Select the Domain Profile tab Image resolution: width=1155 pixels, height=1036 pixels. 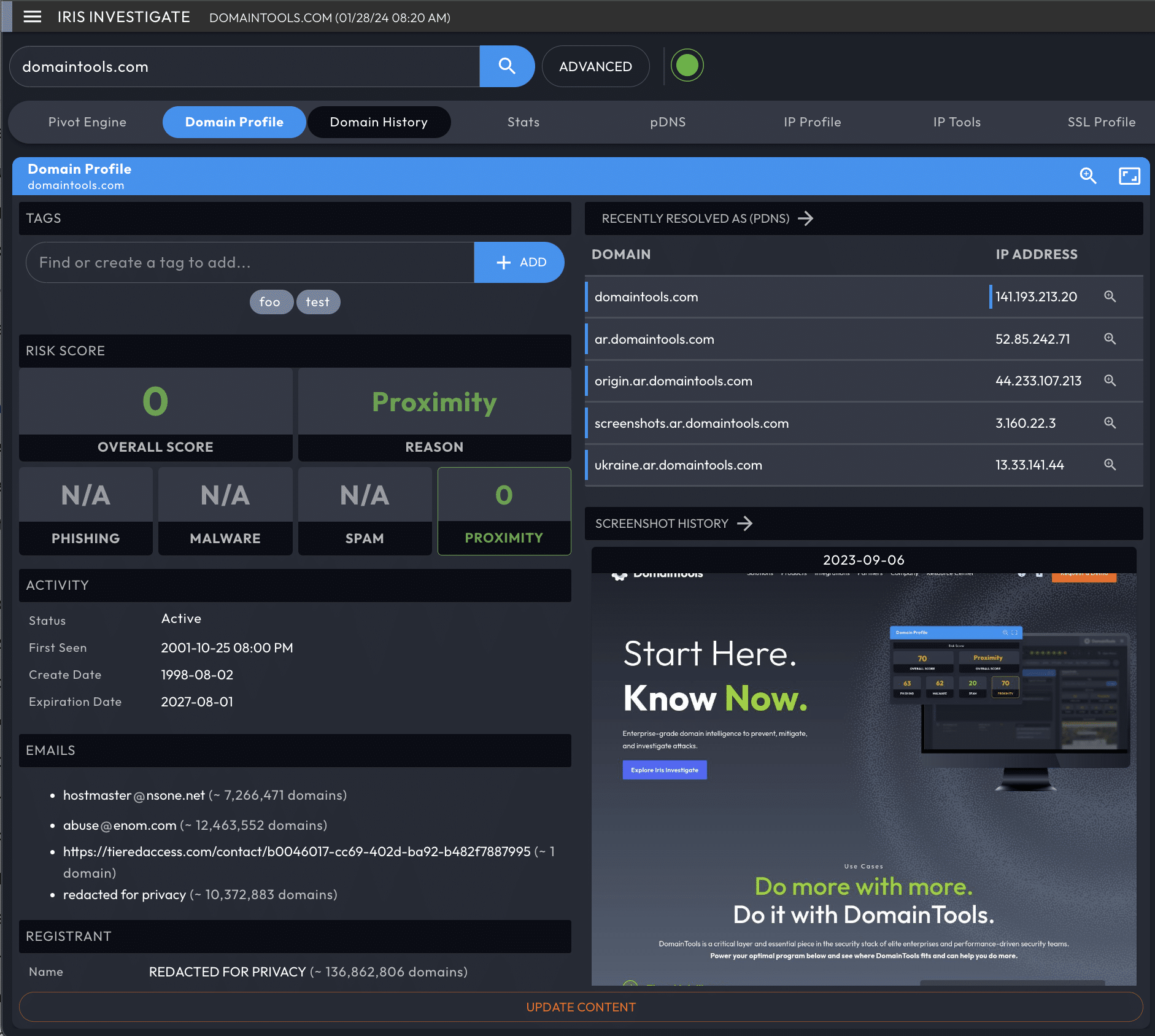pos(234,122)
